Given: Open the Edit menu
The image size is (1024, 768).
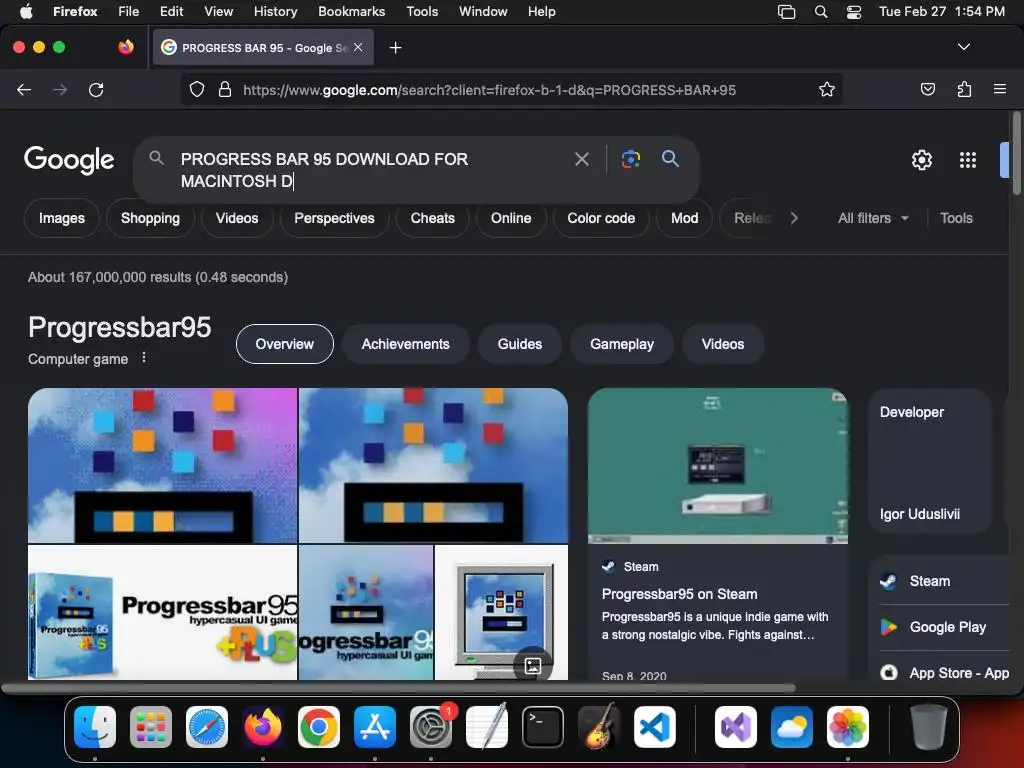Looking at the screenshot, I should point(171,12).
